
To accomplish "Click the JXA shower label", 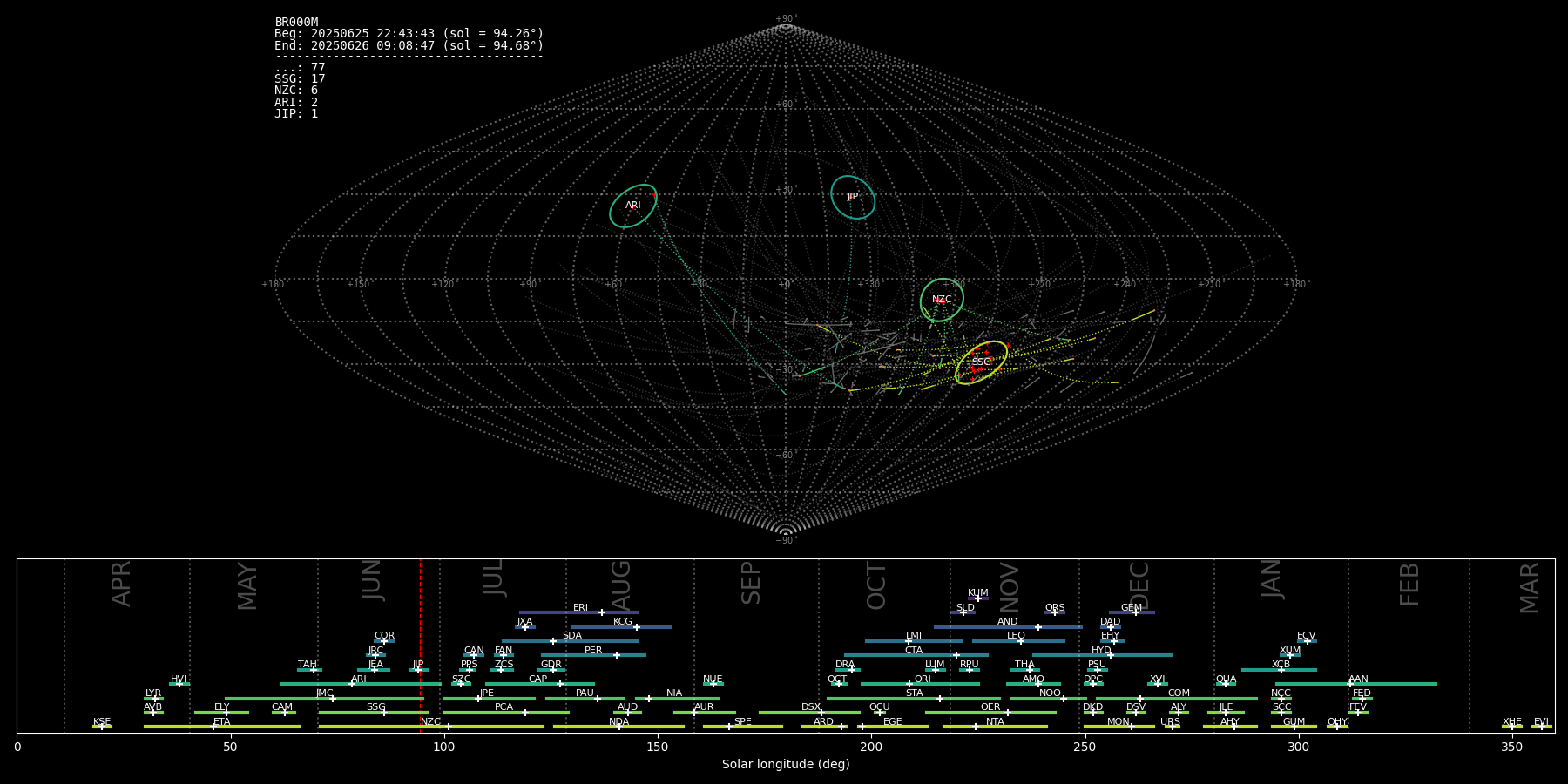I will tap(524, 622).
